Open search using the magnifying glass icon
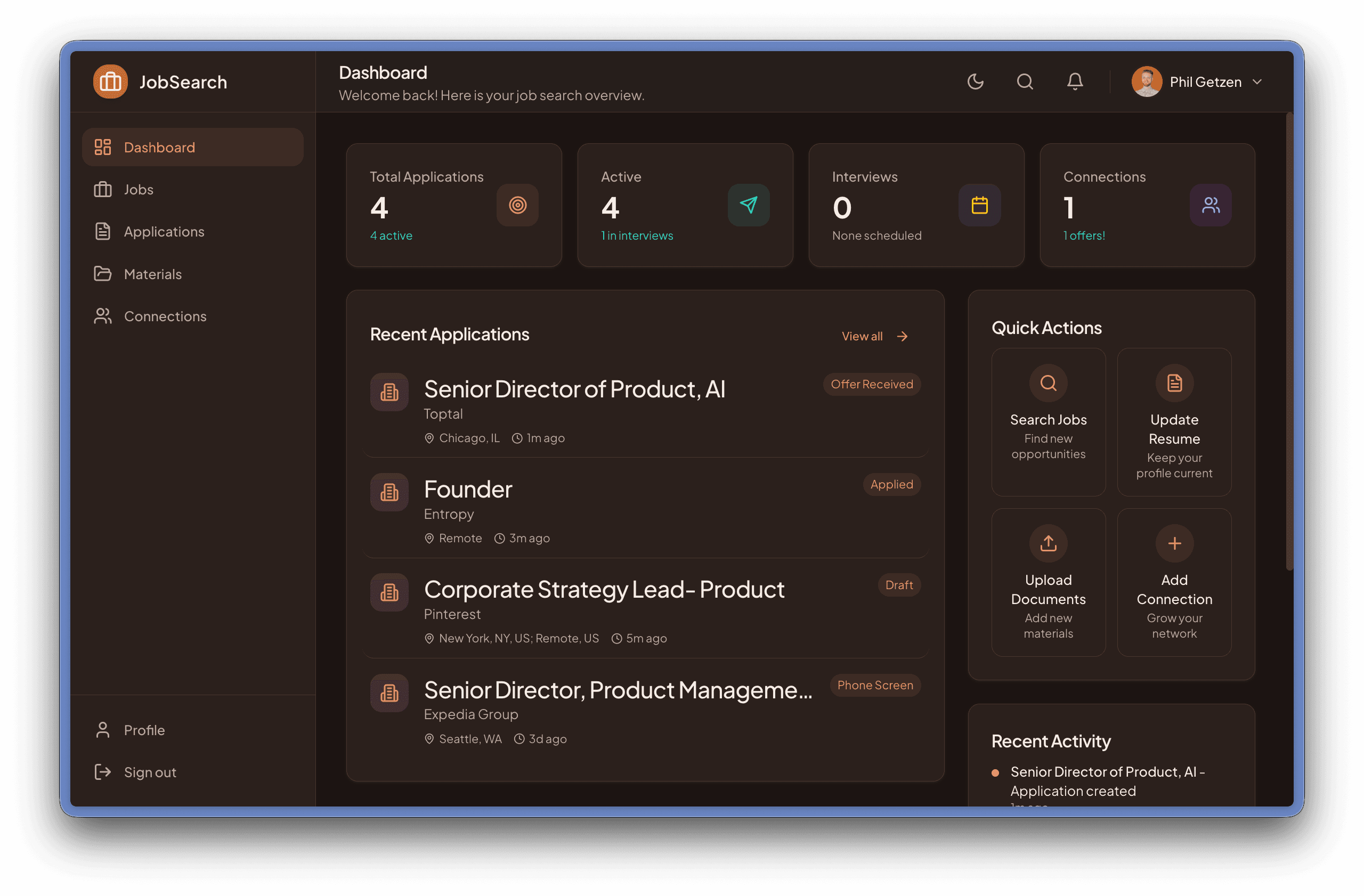The width and height of the screenshot is (1364, 896). pos(1025,82)
